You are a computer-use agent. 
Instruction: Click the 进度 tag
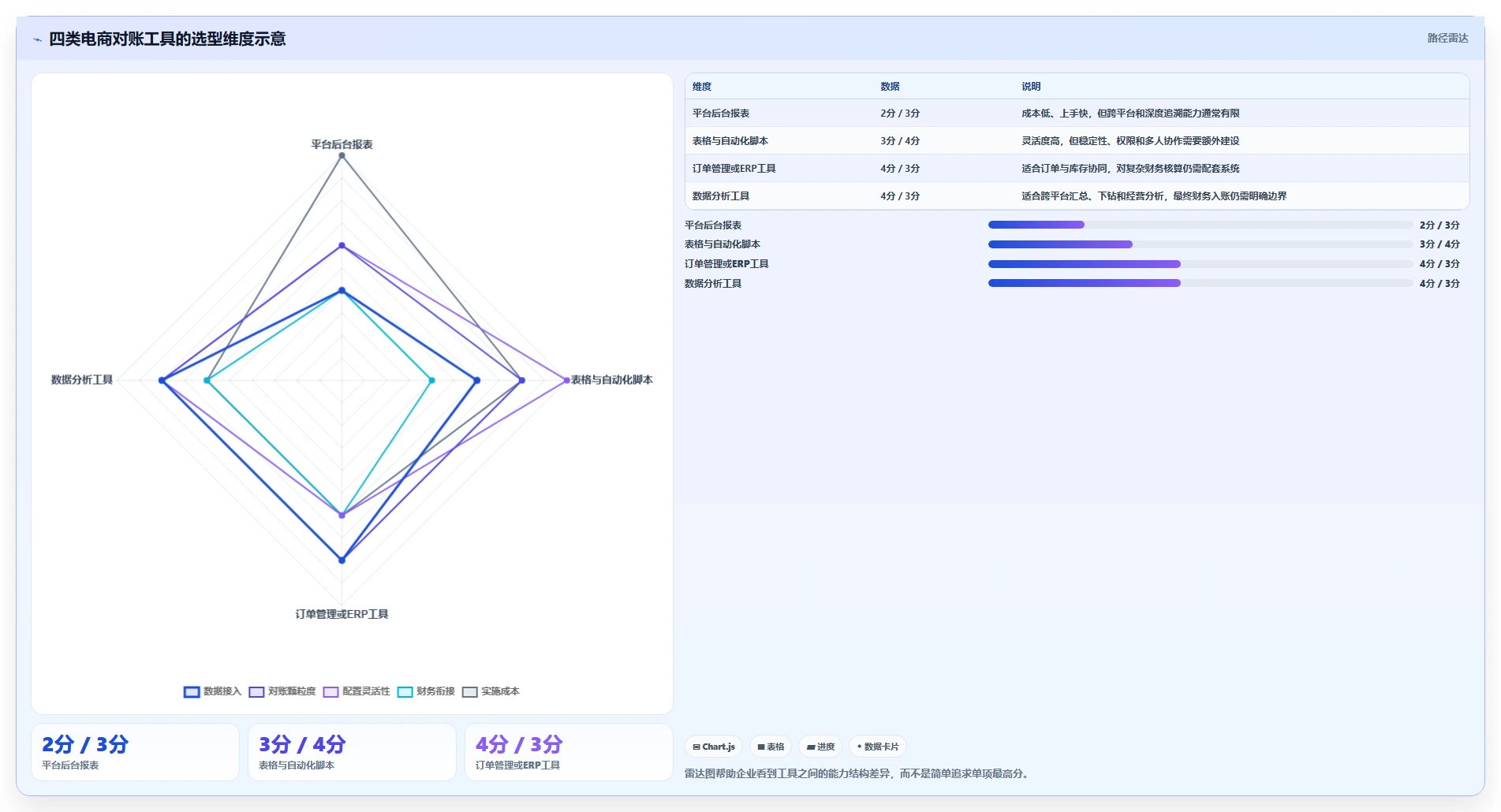[x=820, y=747]
